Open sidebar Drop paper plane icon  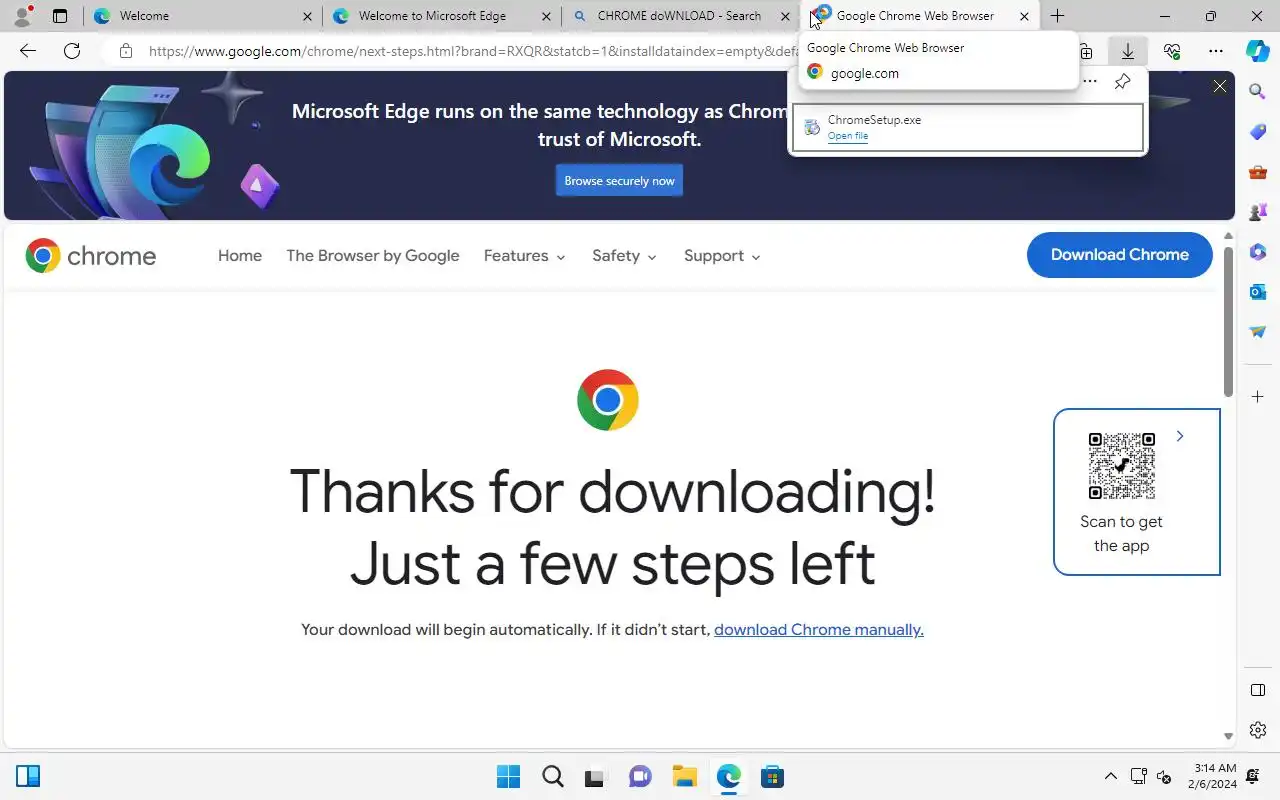pyautogui.click(x=1258, y=332)
